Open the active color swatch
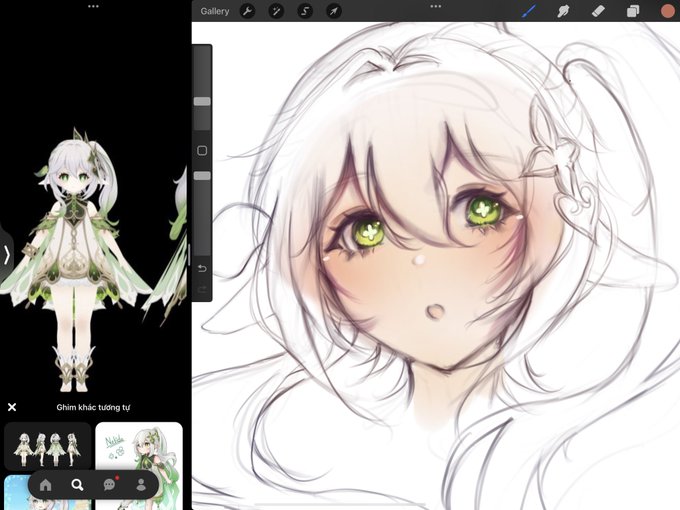The width and height of the screenshot is (680, 510). [668, 11]
